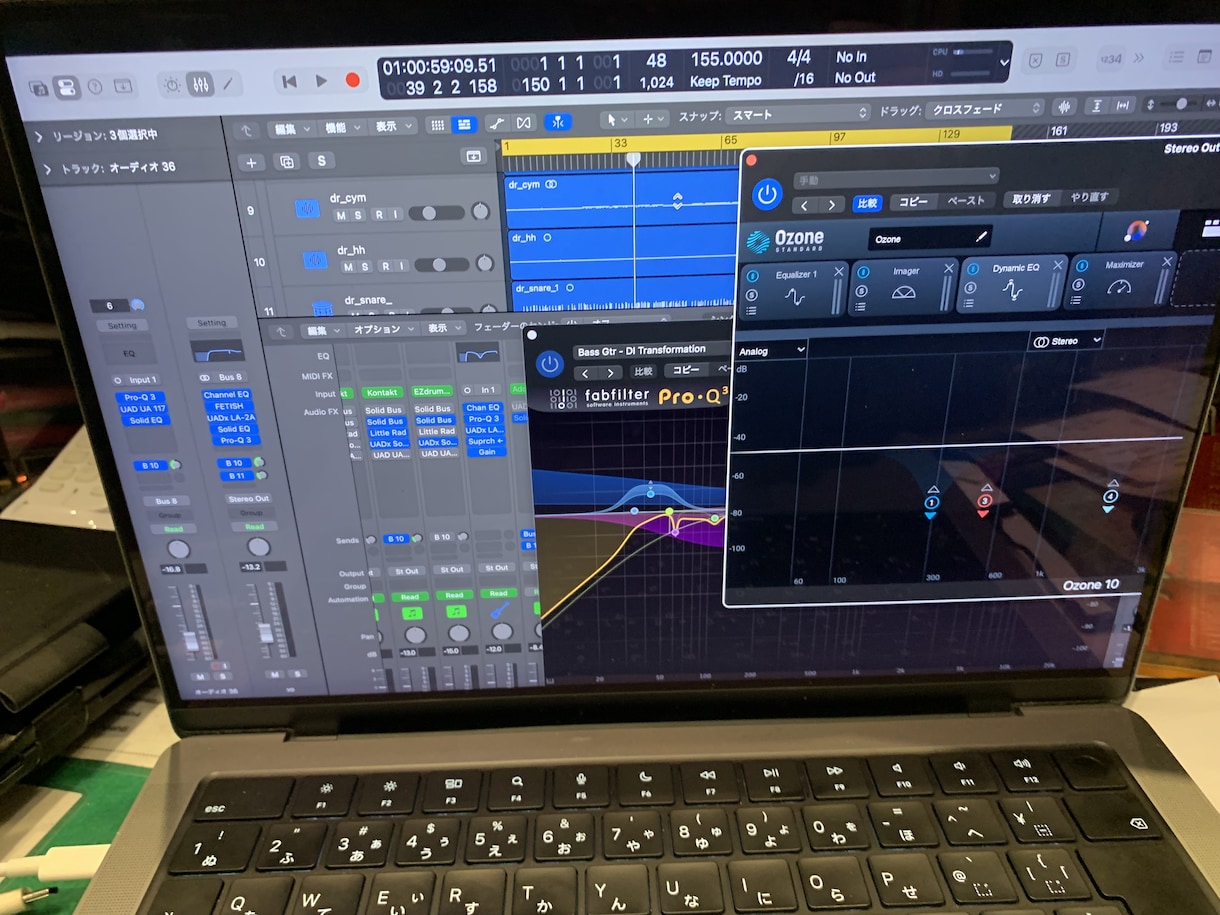Open the secondary crosshair tool dropdown

coord(653,118)
